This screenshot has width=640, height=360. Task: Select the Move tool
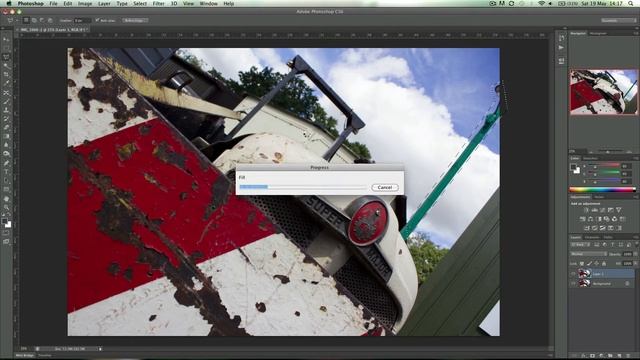click(6, 40)
